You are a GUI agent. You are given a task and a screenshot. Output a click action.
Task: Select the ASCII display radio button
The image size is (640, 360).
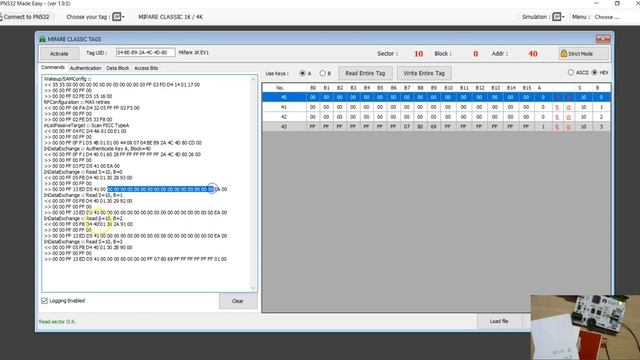pos(571,72)
